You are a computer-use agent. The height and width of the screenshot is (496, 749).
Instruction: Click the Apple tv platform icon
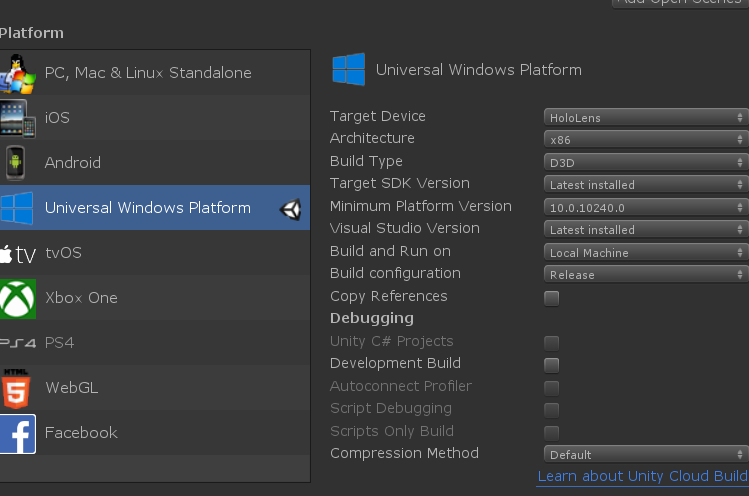(18, 254)
